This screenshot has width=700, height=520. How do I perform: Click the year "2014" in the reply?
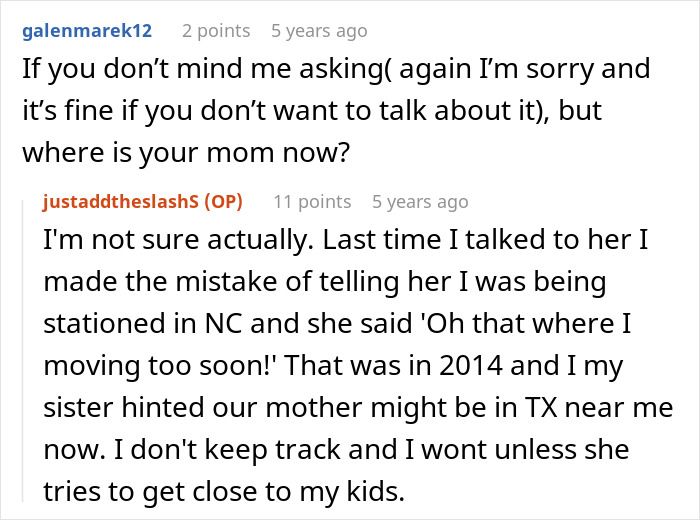tap(502, 366)
